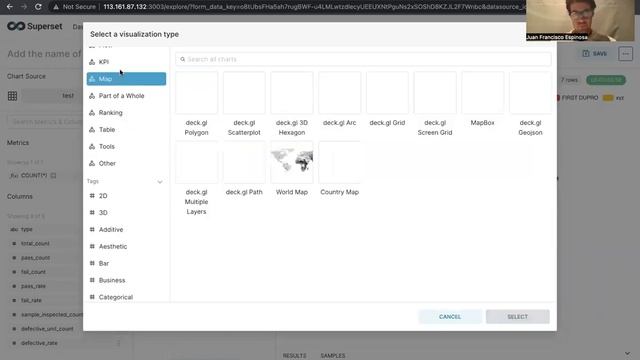Pick the MapBox chart thumbnail
The height and width of the screenshot is (360, 640).
[483, 93]
